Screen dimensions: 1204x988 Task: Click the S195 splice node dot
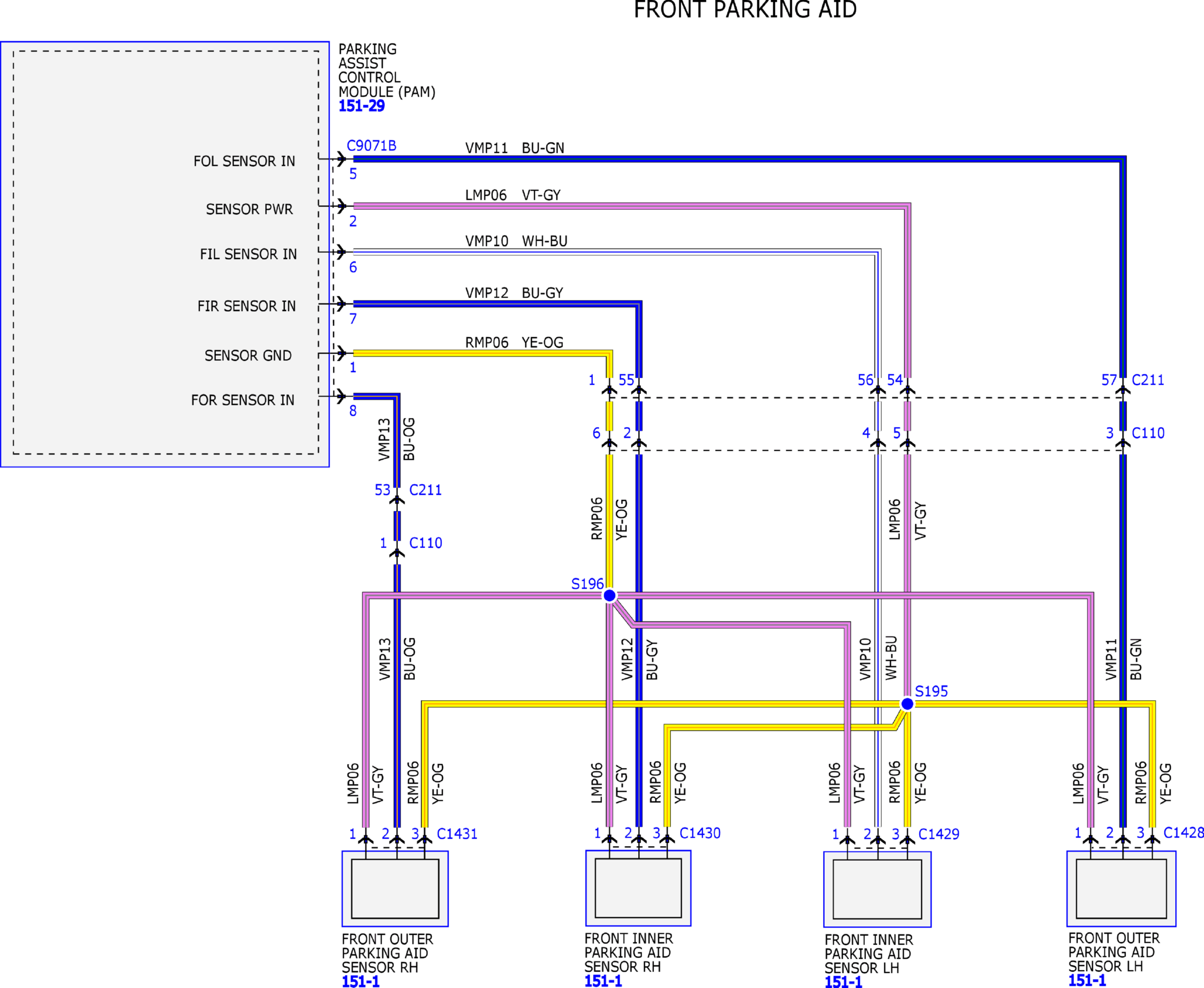click(907, 704)
